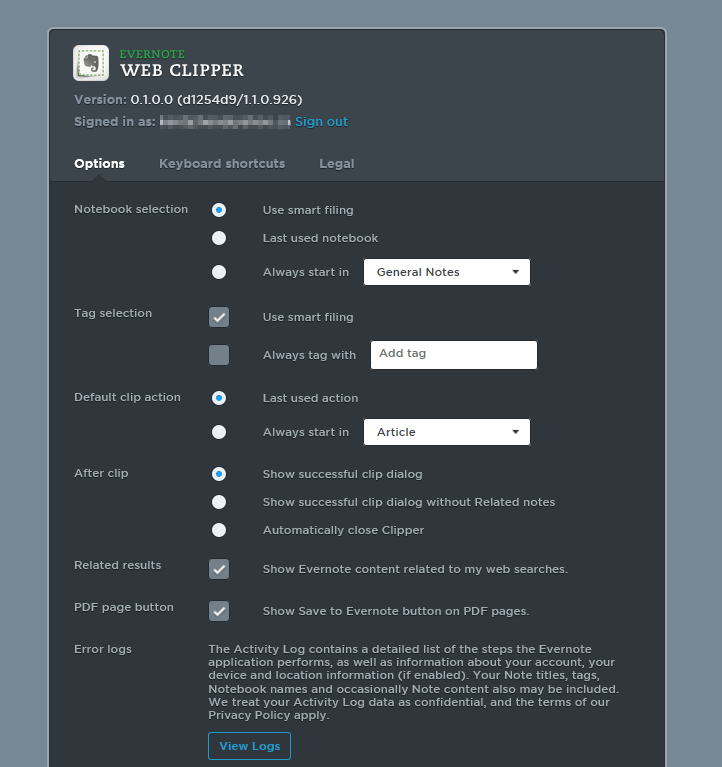Open the Legal tab
722x767 pixels.
[337, 163]
